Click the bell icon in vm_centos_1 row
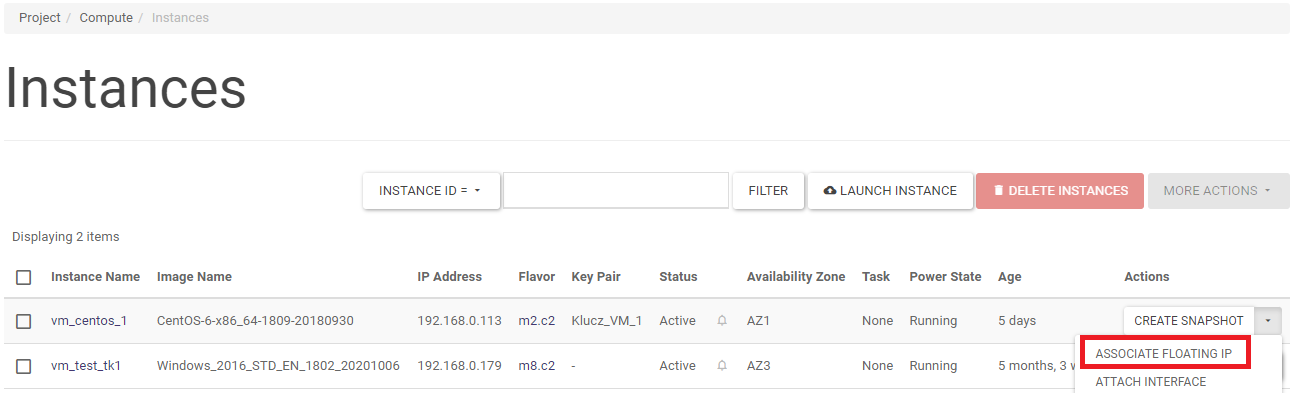Image resolution: width=1303 pixels, height=393 pixels. click(722, 321)
